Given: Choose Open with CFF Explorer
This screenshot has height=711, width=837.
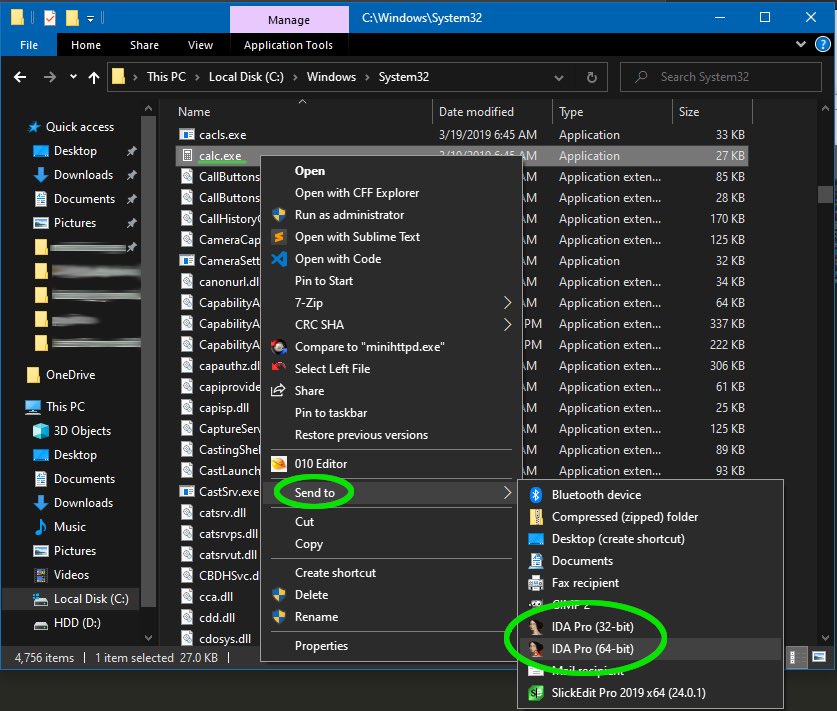Looking at the screenshot, I should pos(357,193).
